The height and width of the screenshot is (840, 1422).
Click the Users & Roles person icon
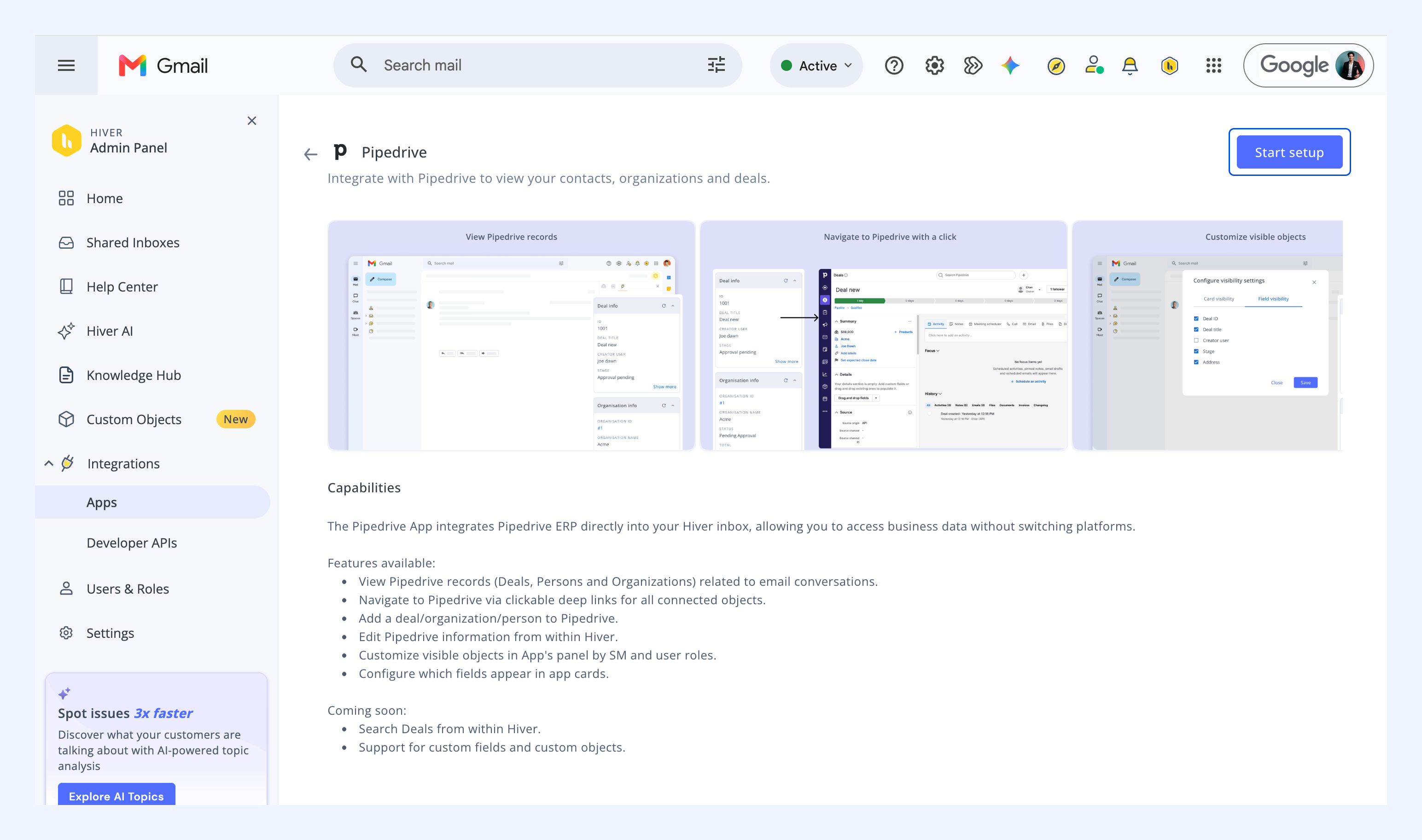click(66, 589)
